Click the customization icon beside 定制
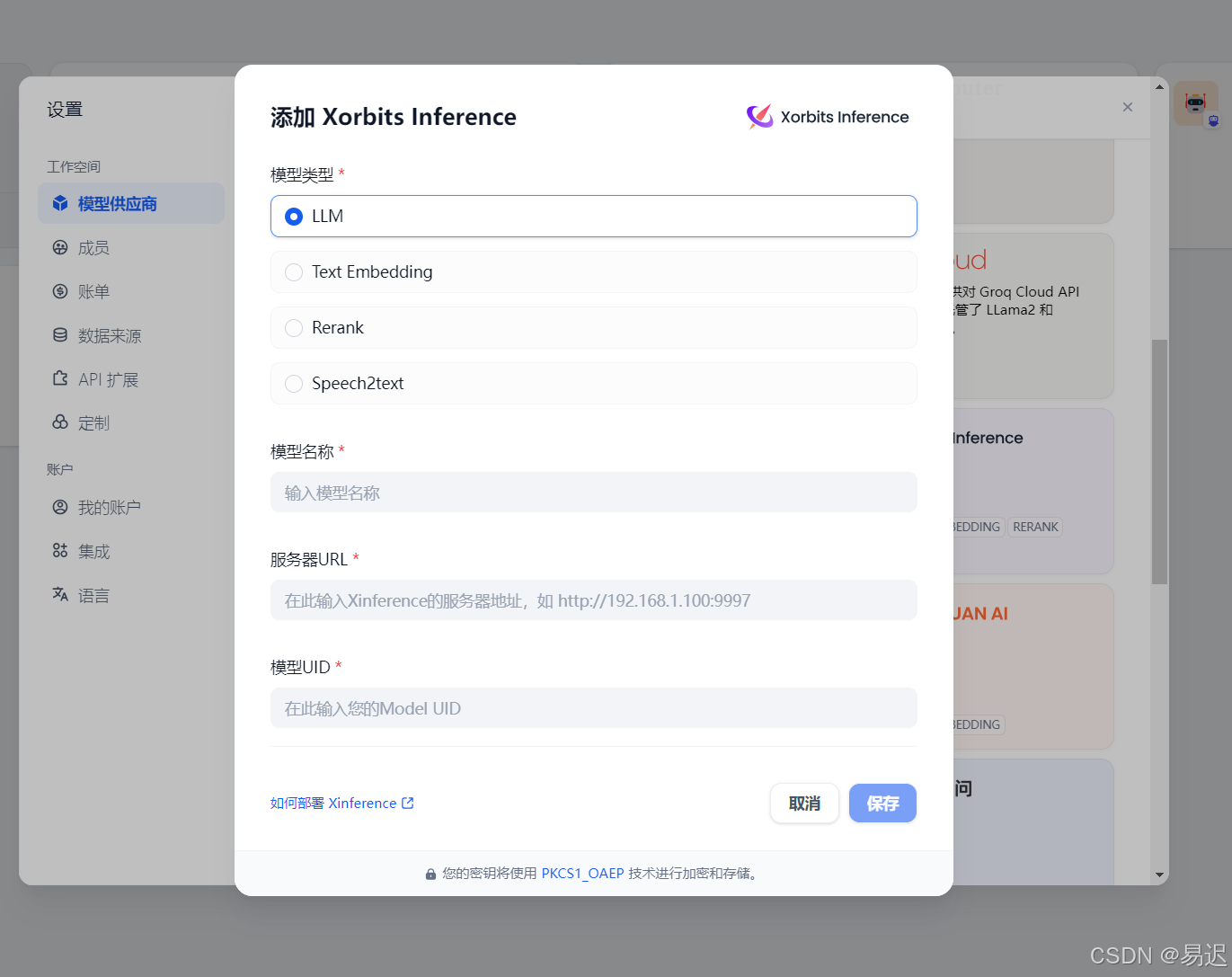 point(60,422)
